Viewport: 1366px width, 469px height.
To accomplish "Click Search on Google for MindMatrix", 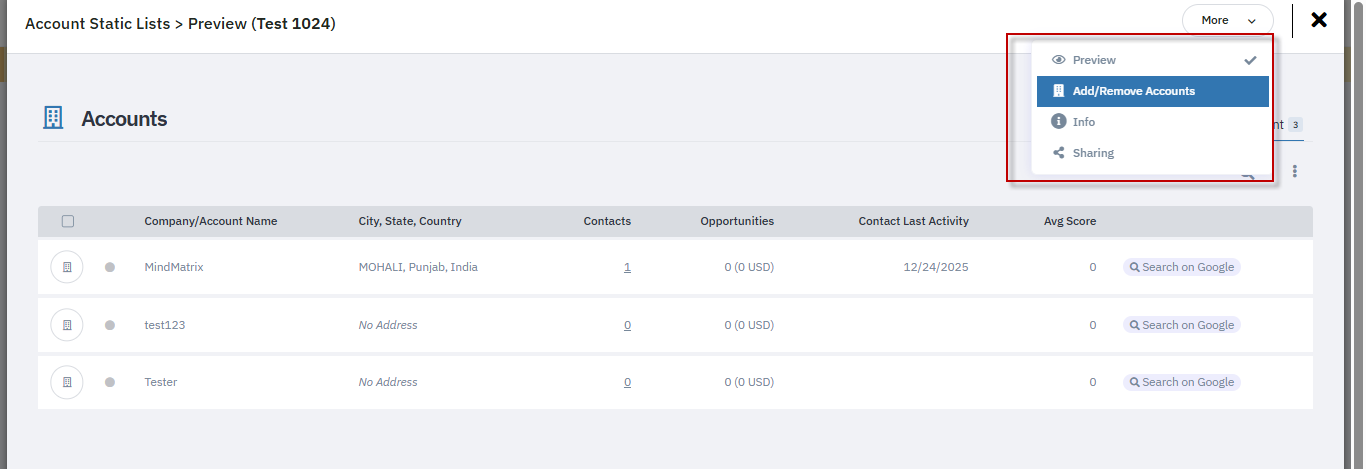I will (1181, 267).
